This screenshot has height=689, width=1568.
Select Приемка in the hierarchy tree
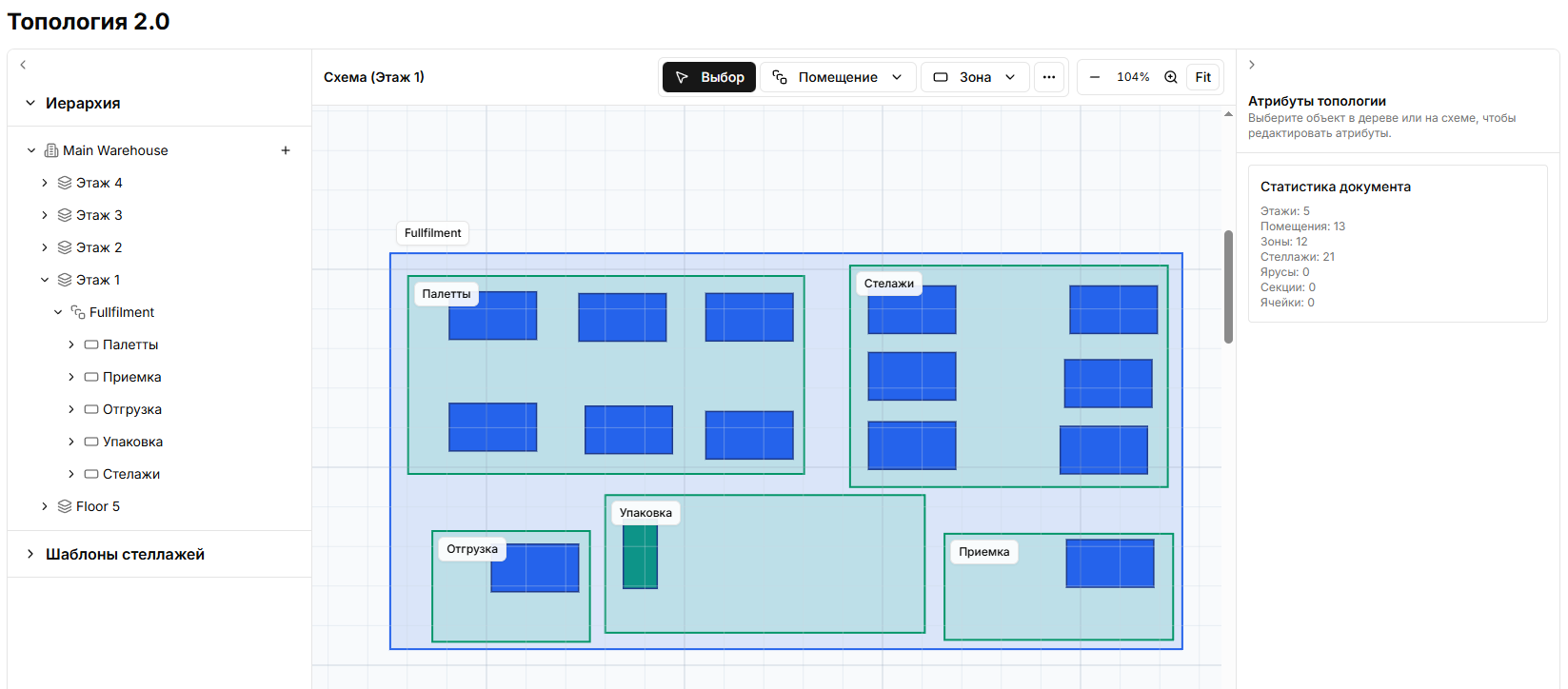point(131,377)
